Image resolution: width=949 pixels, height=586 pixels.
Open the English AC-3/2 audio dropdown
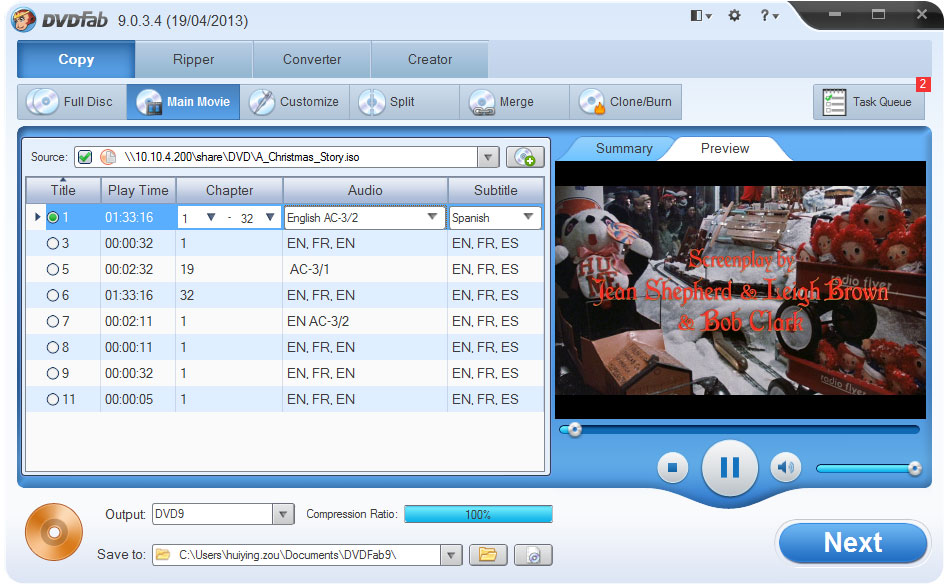(432, 217)
